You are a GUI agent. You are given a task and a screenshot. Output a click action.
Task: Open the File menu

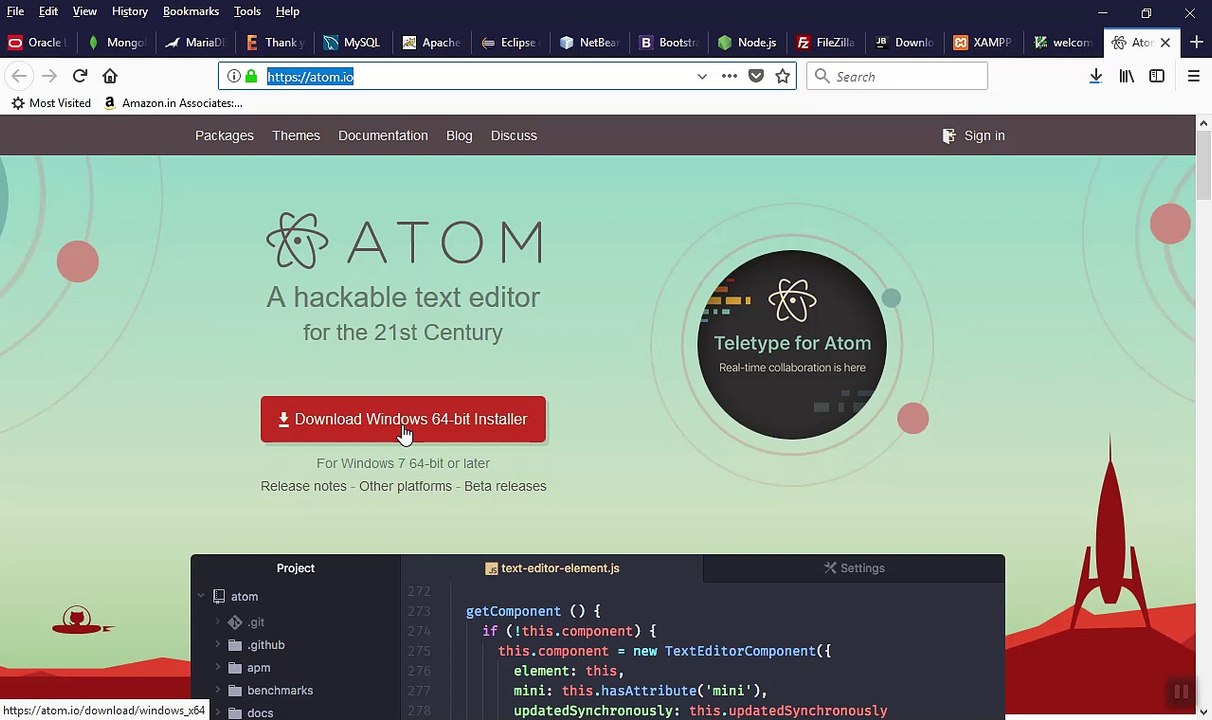[15, 11]
